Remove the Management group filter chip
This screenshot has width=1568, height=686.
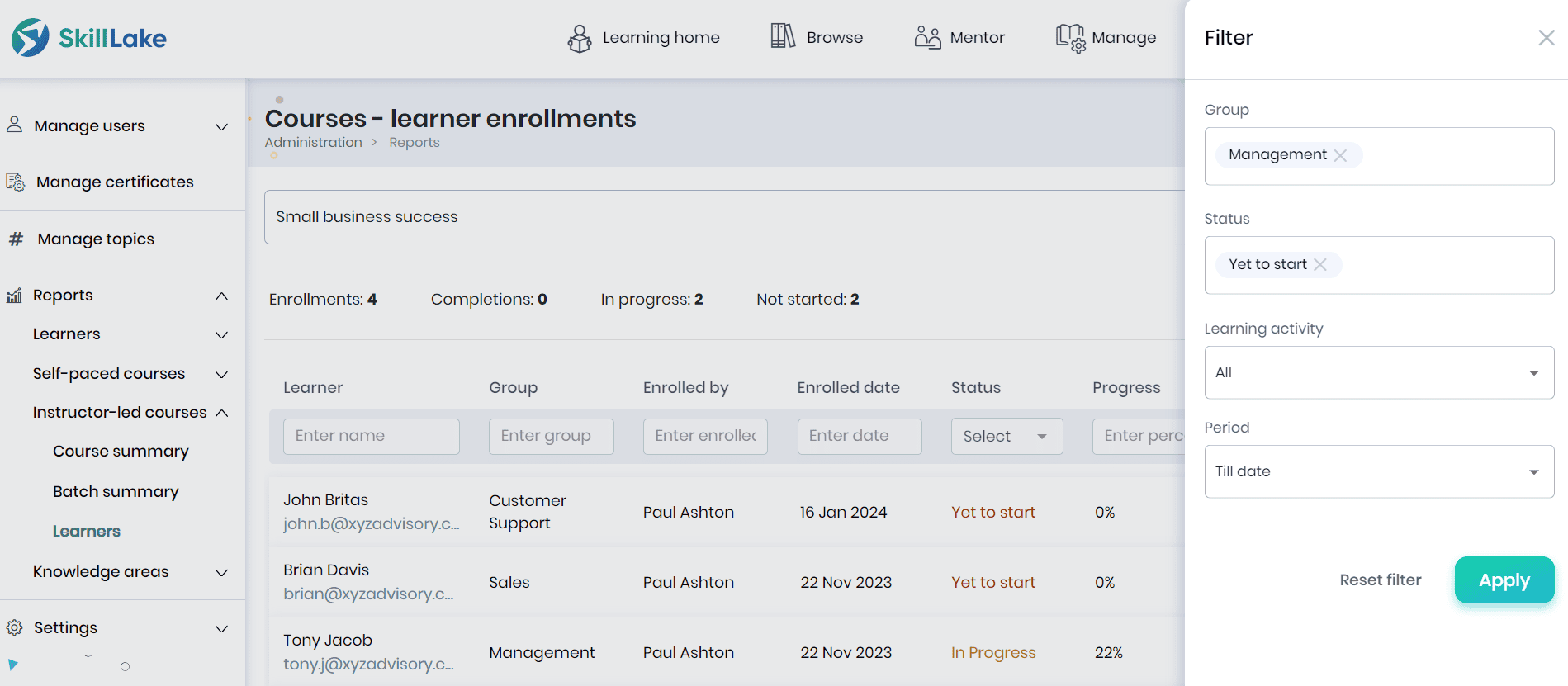coord(1340,155)
